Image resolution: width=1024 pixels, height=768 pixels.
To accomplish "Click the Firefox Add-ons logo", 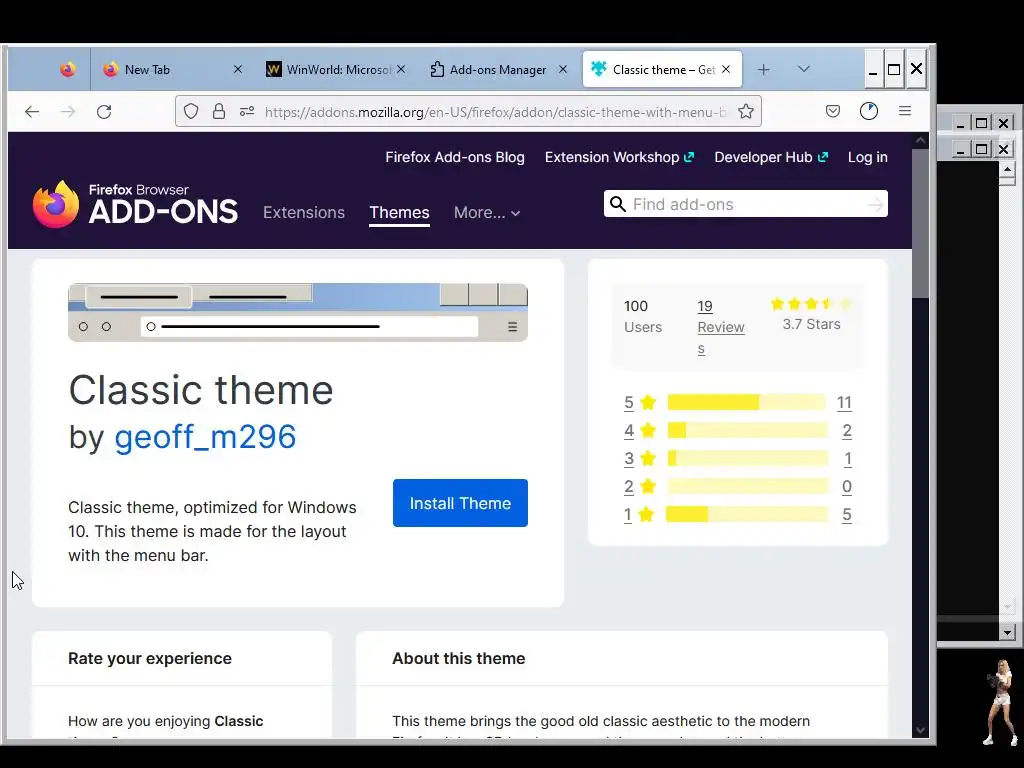I will point(135,204).
